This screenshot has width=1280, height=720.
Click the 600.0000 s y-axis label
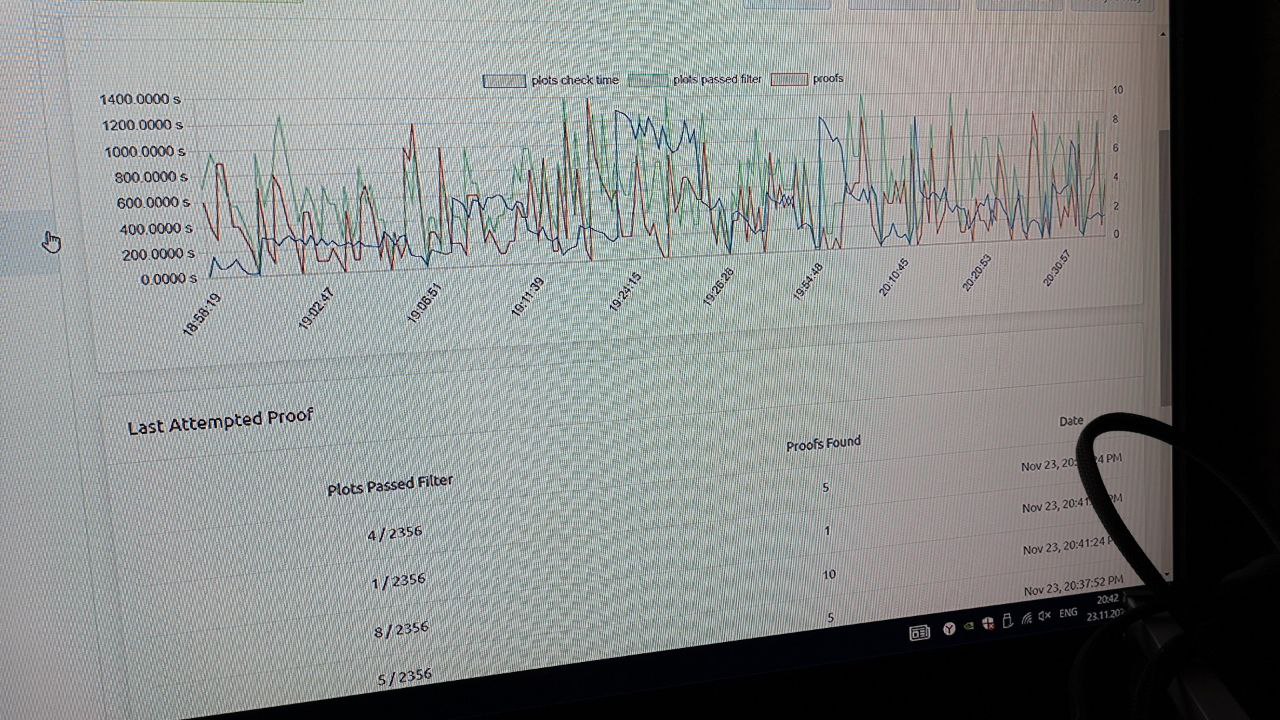pos(150,203)
